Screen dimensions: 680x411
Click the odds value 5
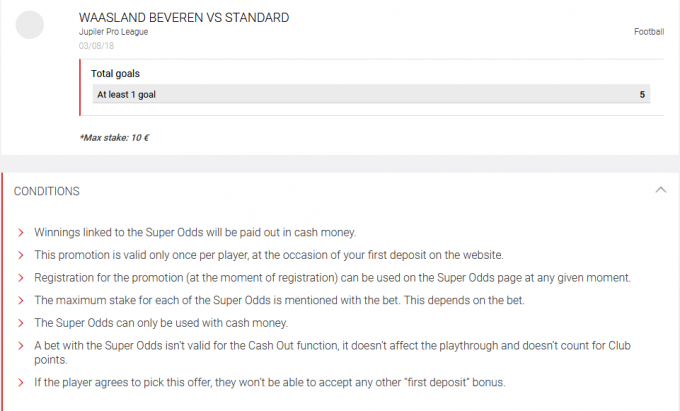[x=642, y=95]
